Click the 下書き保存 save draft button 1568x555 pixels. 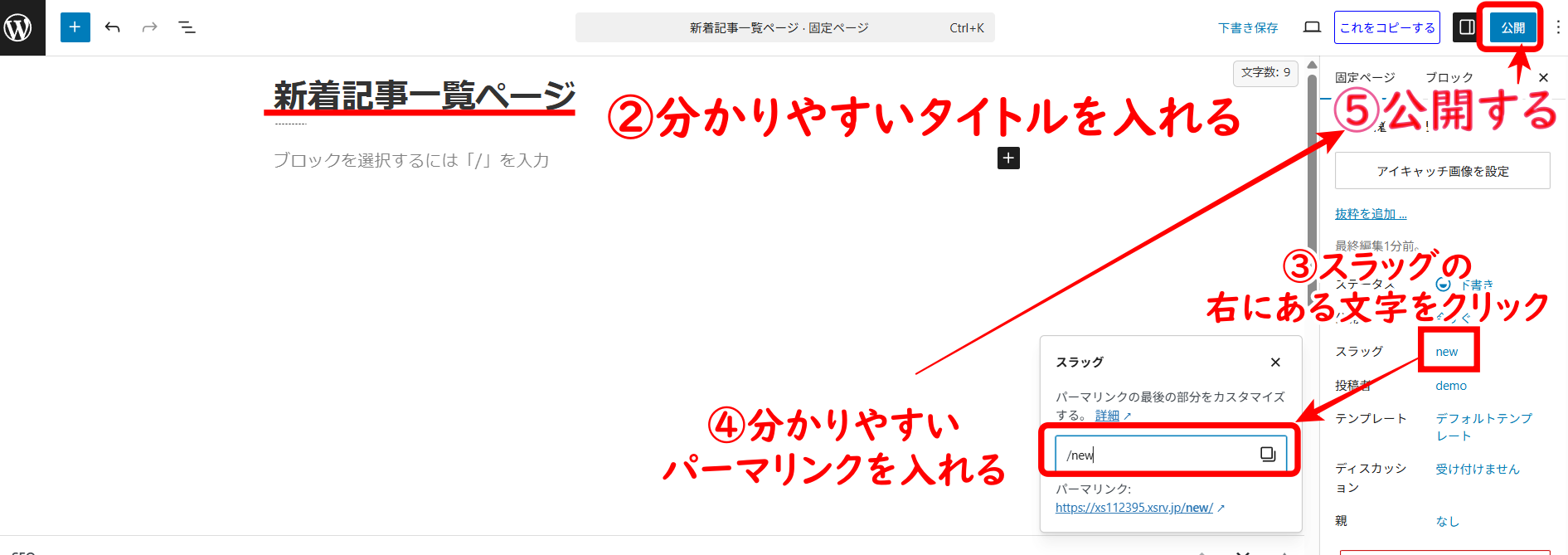(1247, 27)
